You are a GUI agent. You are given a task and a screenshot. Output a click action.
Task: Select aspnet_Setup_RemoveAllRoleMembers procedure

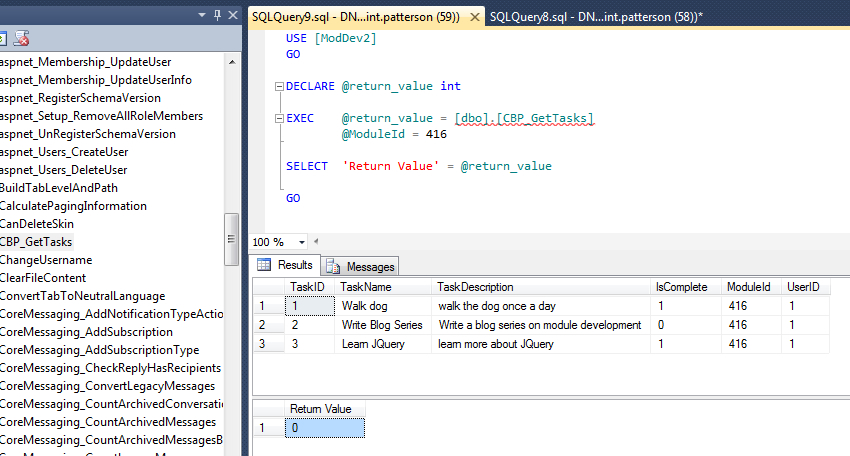101,115
